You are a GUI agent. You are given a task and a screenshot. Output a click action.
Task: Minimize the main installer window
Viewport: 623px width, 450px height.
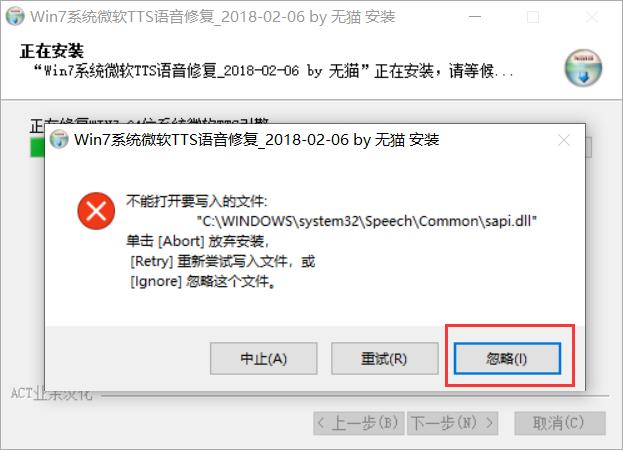click(475, 17)
